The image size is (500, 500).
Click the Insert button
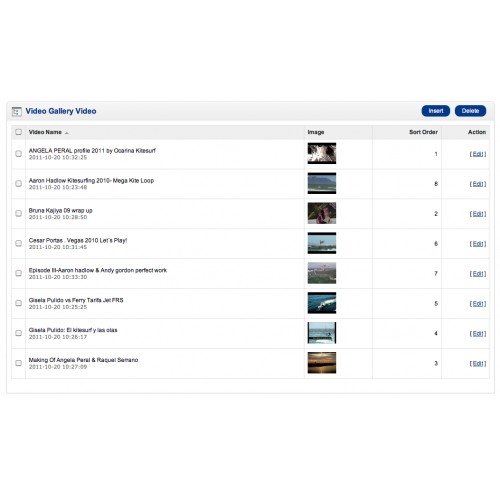click(x=436, y=111)
